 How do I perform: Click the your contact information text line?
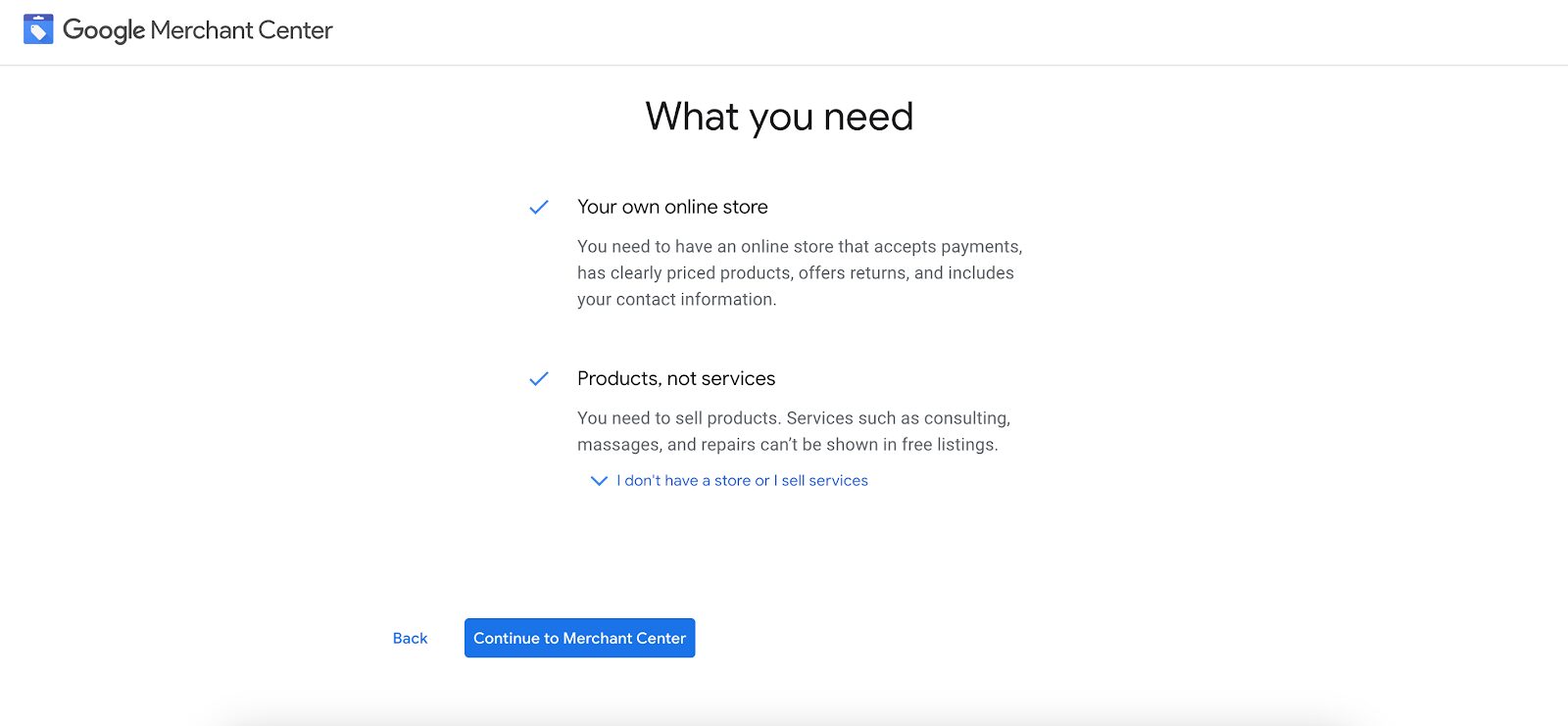676,300
